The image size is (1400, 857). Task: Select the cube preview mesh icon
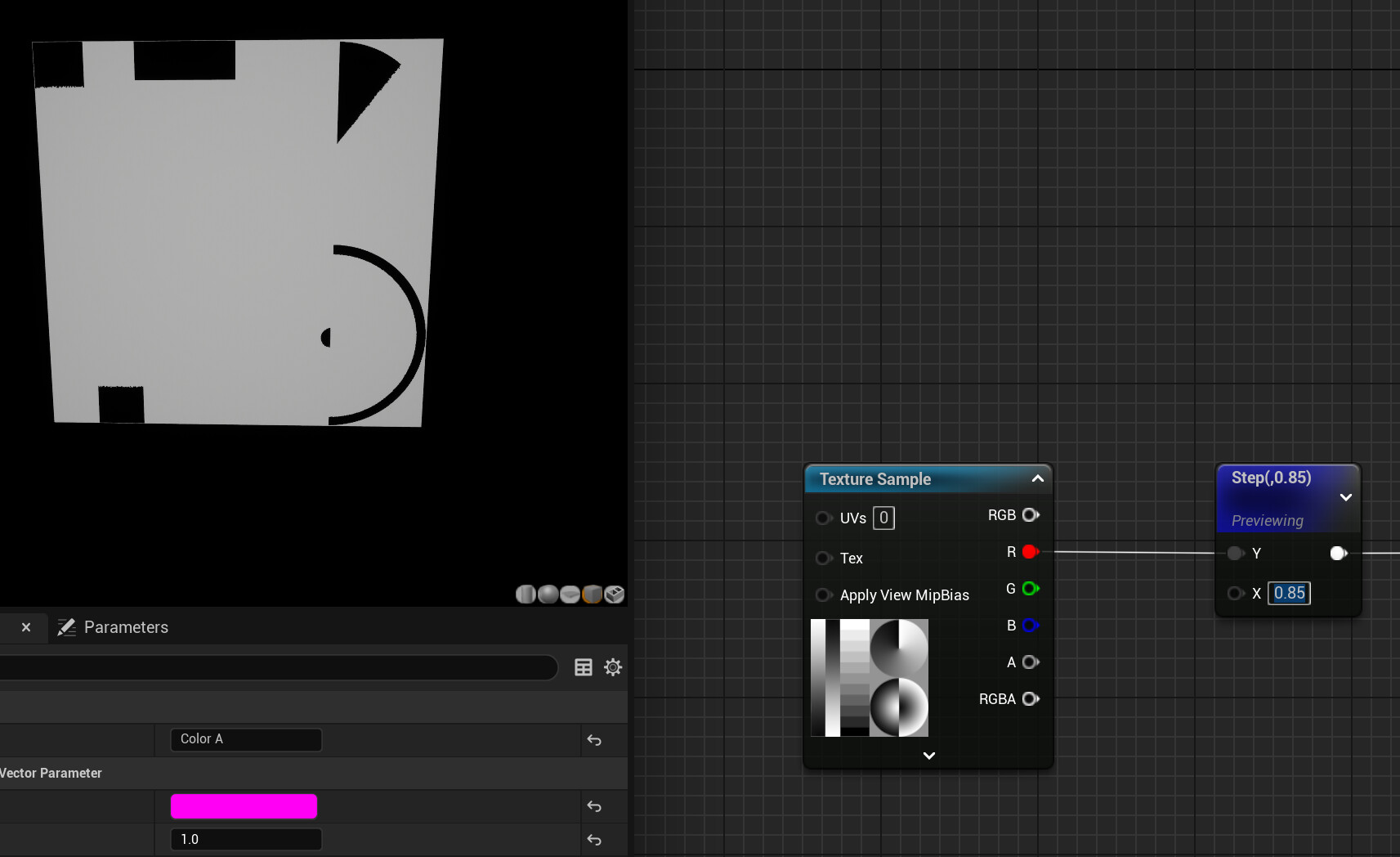[593, 595]
